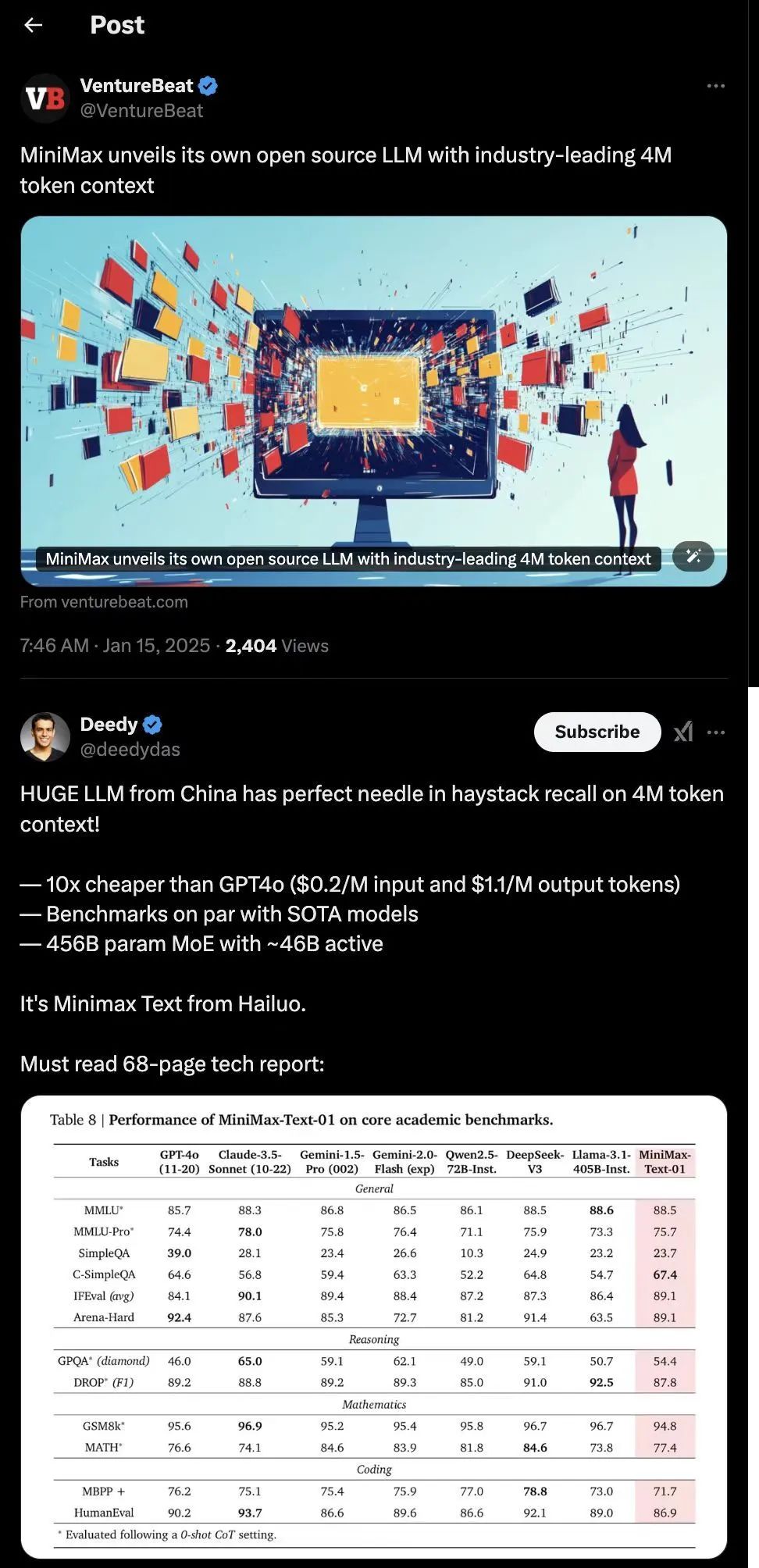Open more options on VentureBeat post
759x1568 pixels.
point(715,86)
